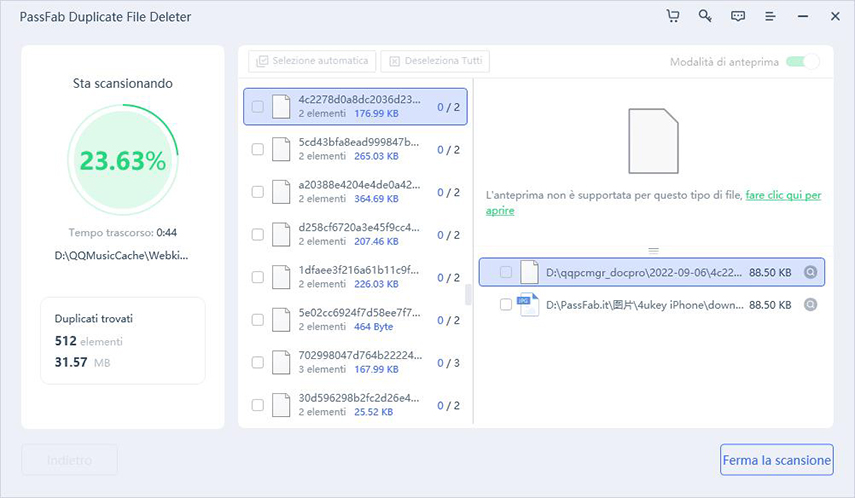Enable checkbox for D:\PassFab.it file
Image resolution: width=855 pixels, height=498 pixels.
tap(506, 304)
